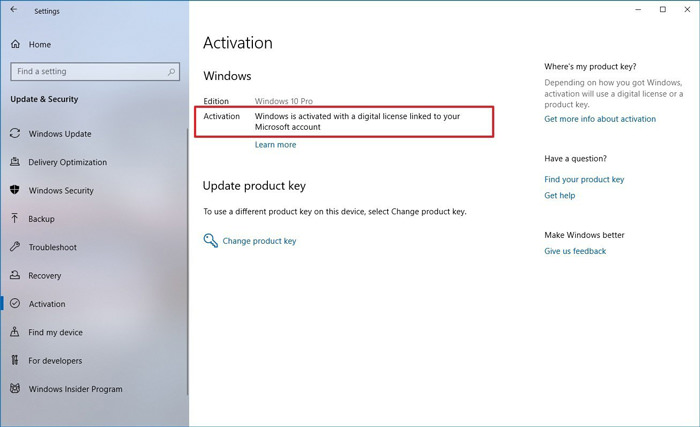The width and height of the screenshot is (700, 427).
Task: Click the Home icon in sidebar
Action: coord(16,44)
